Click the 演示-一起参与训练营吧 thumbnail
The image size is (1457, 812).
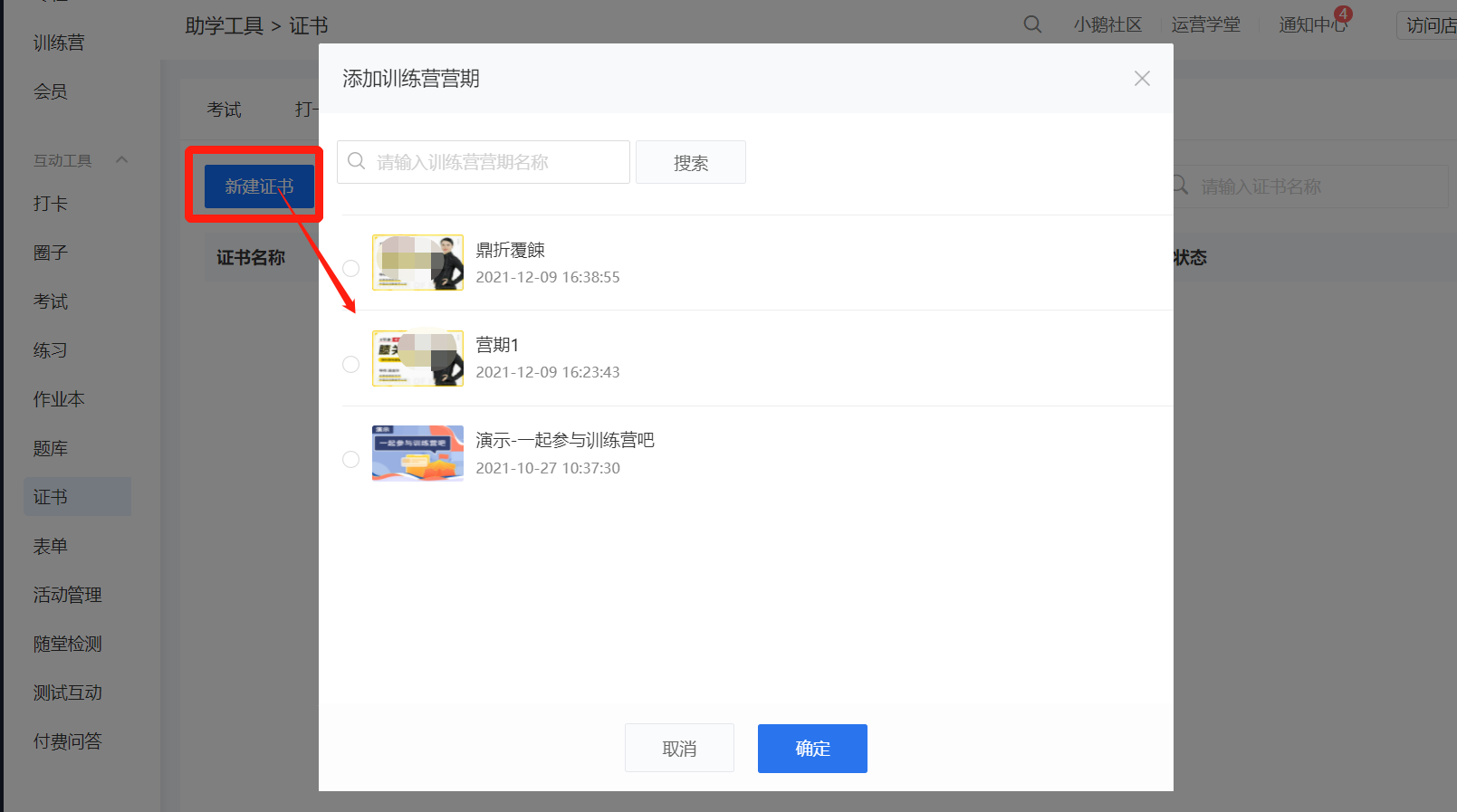[417, 454]
